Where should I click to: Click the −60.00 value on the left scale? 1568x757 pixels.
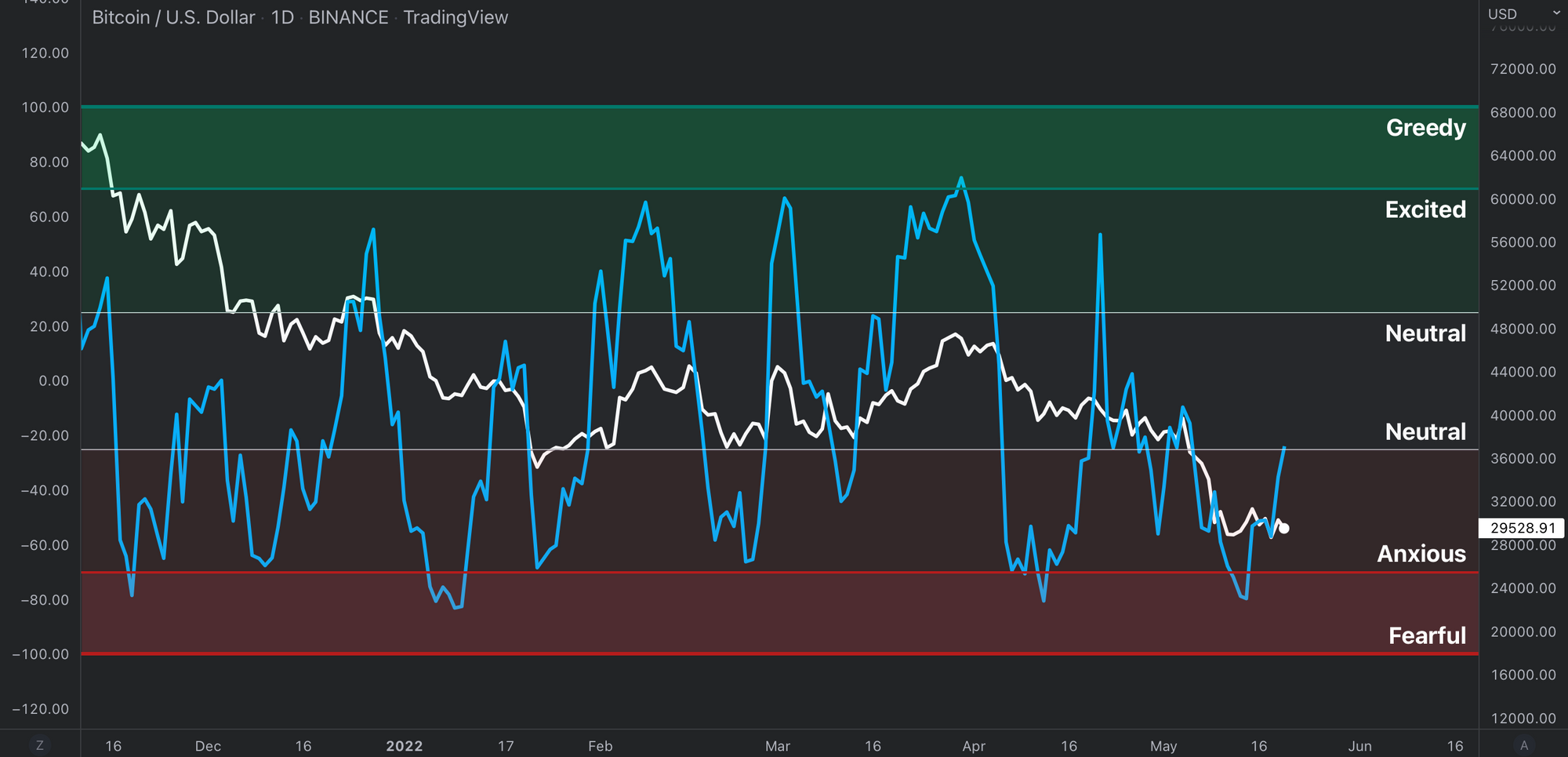pyautogui.click(x=45, y=545)
